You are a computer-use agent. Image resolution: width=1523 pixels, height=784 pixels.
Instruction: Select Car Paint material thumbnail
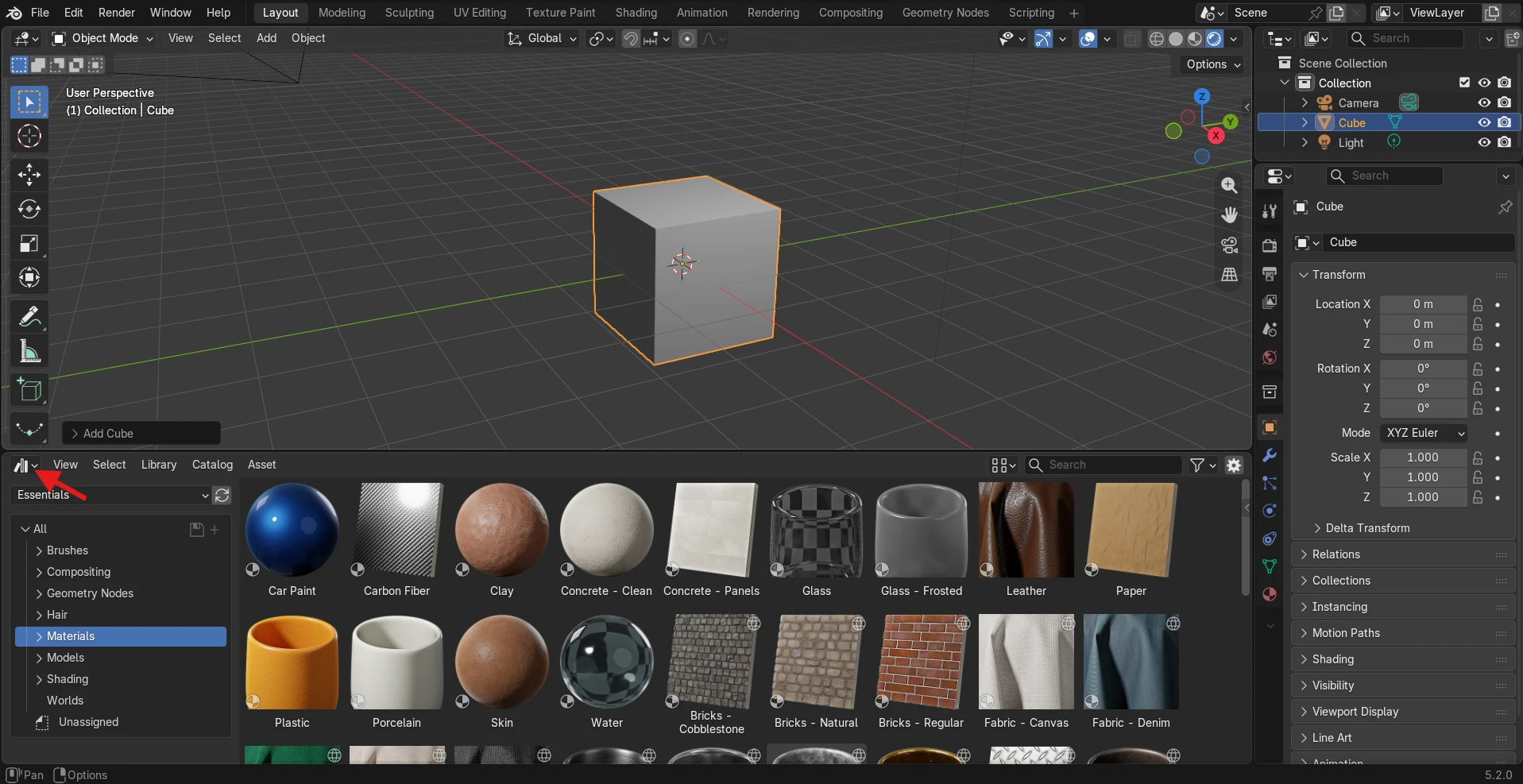pyautogui.click(x=292, y=540)
